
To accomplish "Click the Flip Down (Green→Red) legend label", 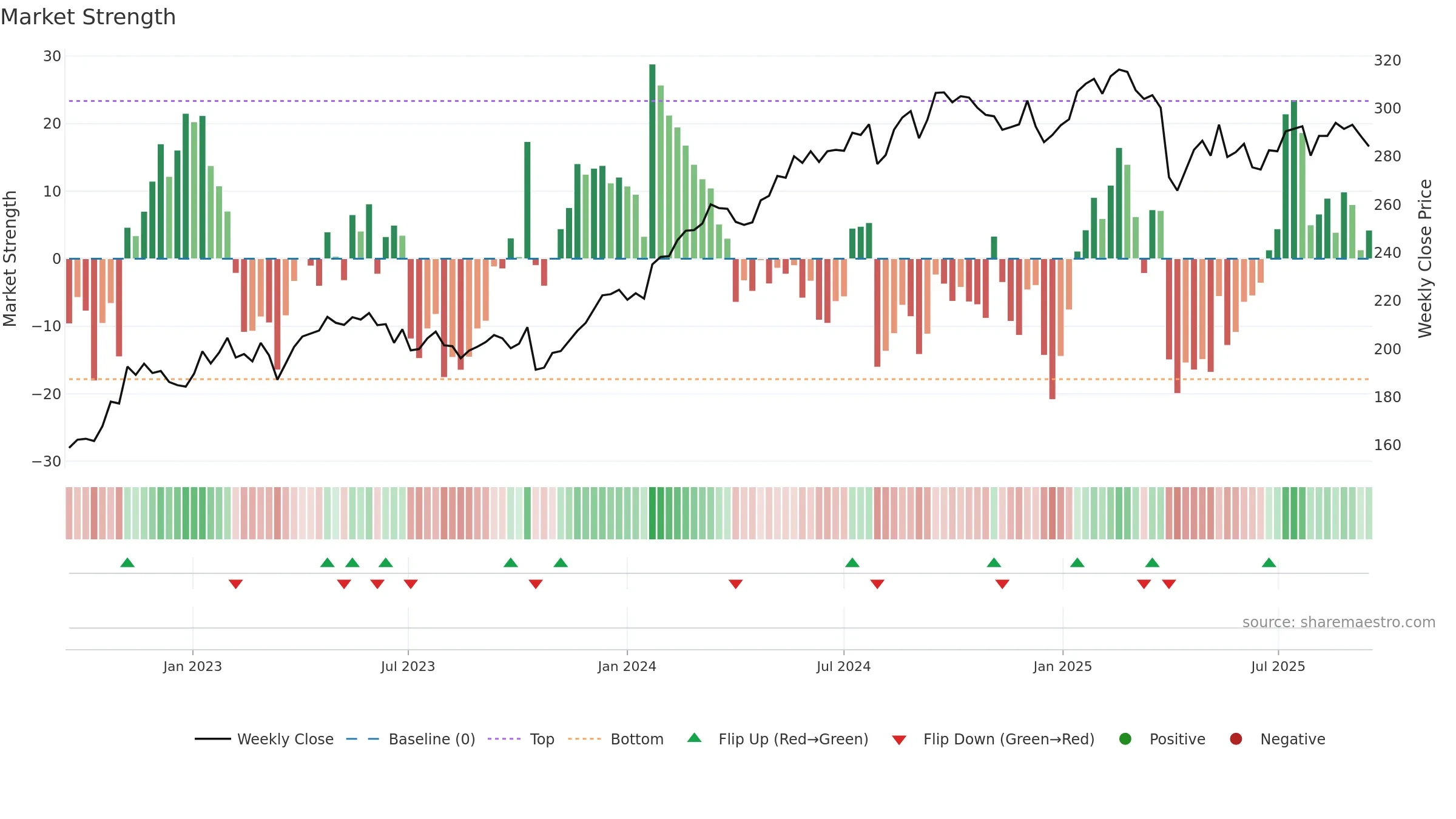I will coord(1009,739).
